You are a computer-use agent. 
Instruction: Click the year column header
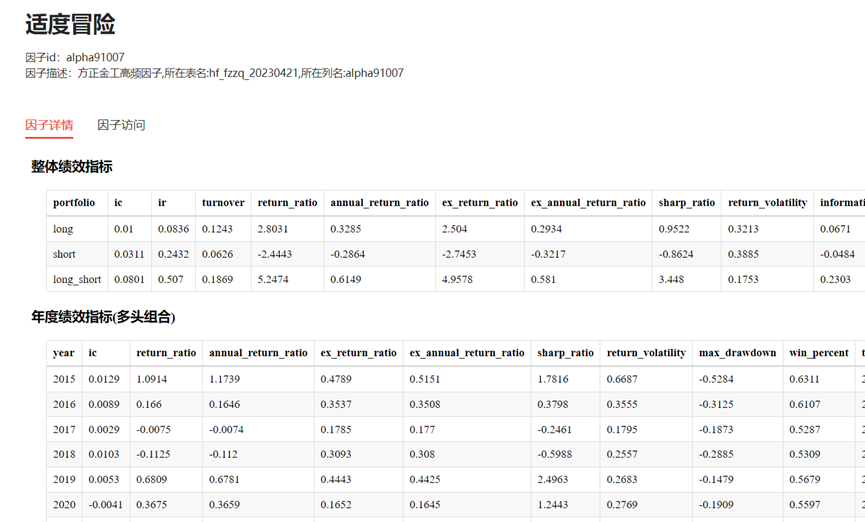[x=63, y=353]
